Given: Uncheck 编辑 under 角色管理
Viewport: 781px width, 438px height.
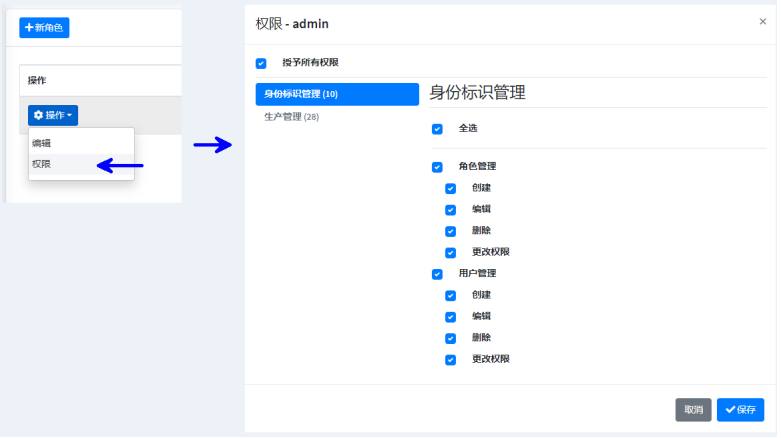Looking at the screenshot, I should click(451, 210).
